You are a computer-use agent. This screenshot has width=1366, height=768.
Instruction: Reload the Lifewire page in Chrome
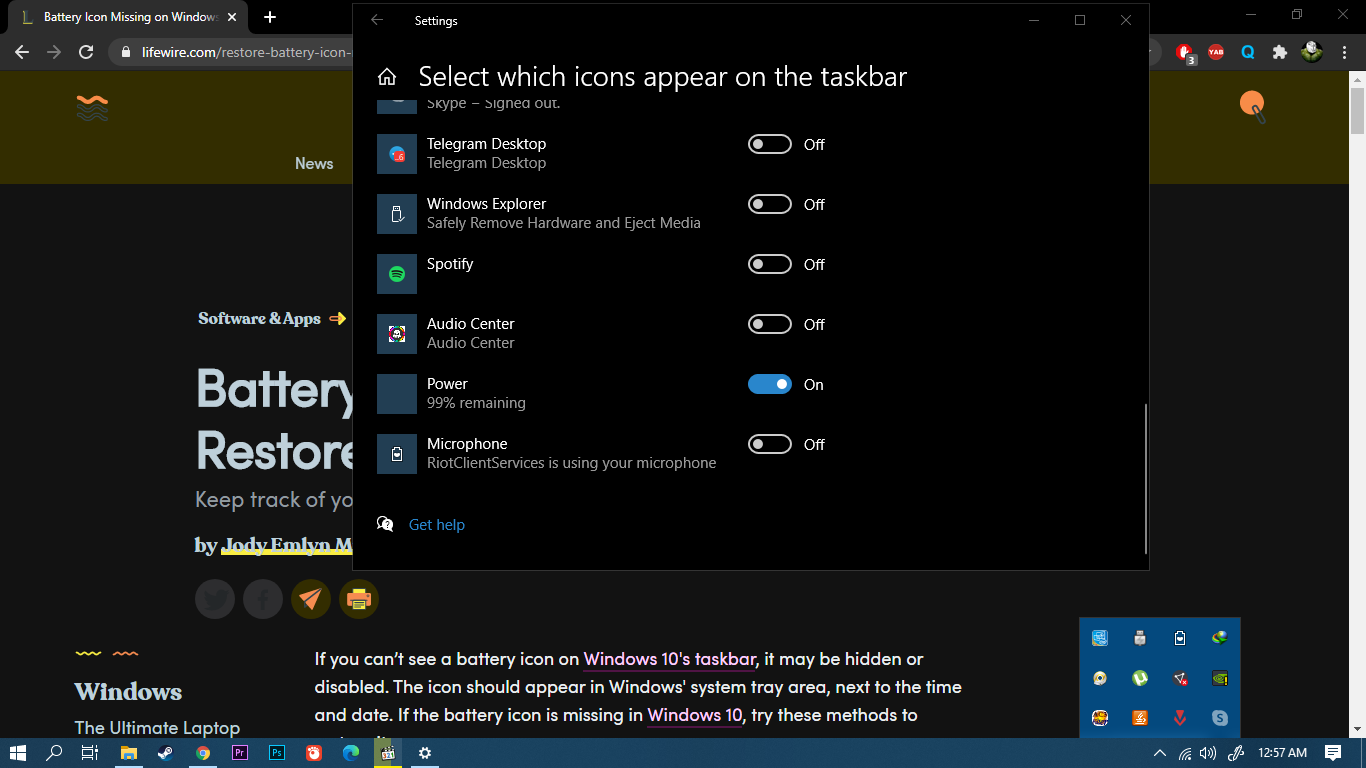pyautogui.click(x=86, y=52)
